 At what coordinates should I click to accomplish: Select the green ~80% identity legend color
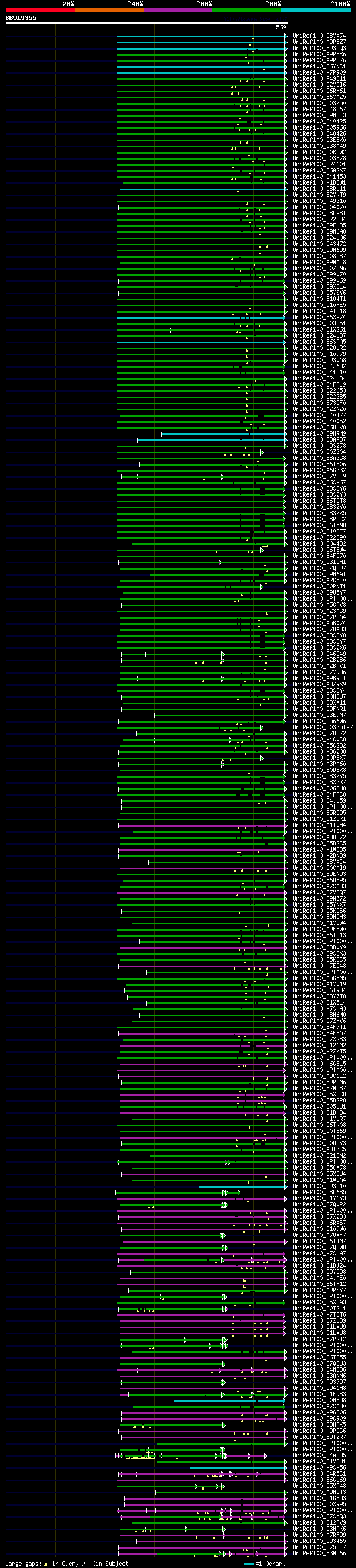247,10
